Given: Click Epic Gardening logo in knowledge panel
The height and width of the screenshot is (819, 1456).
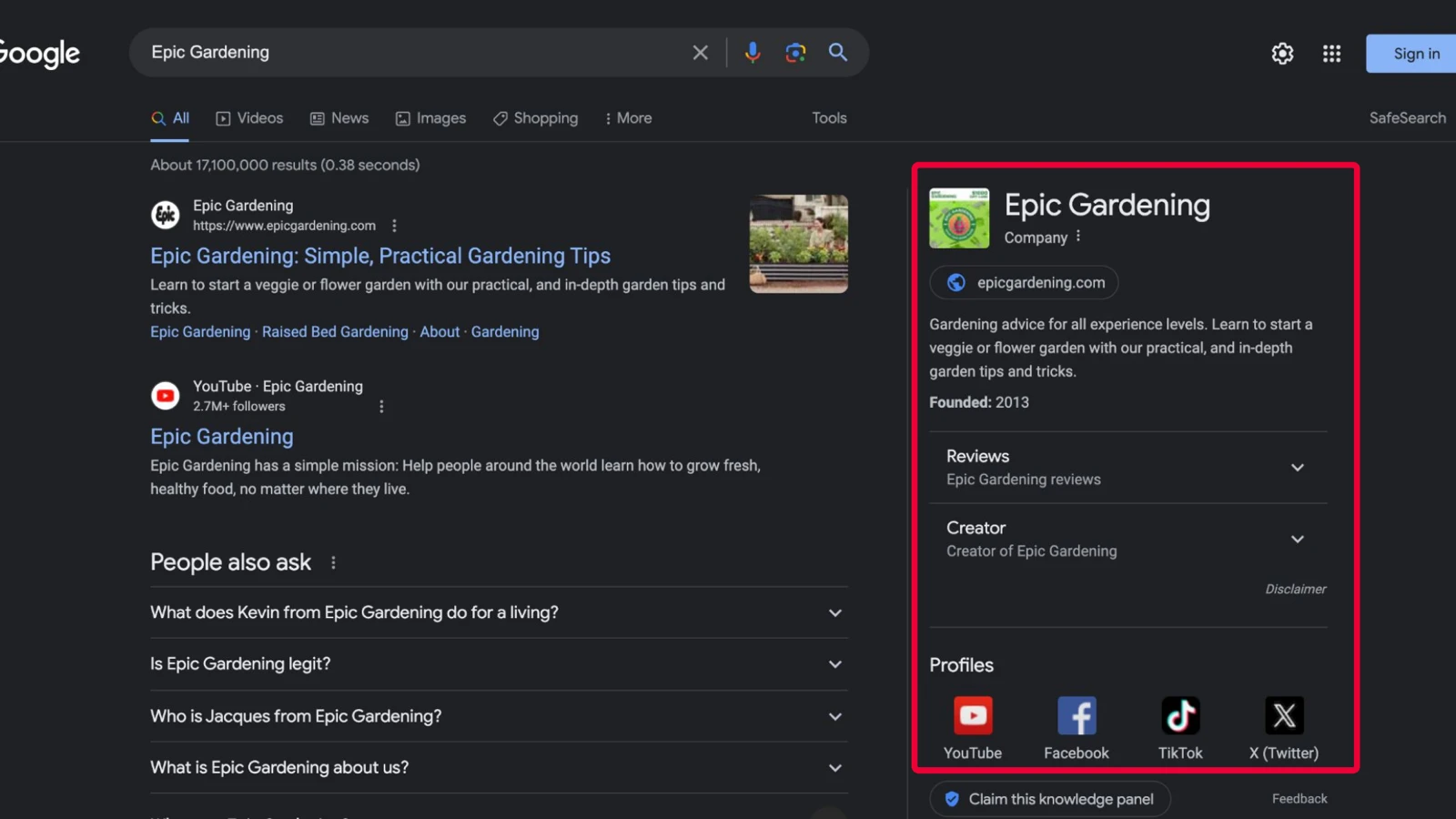Looking at the screenshot, I should pyautogui.click(x=959, y=218).
